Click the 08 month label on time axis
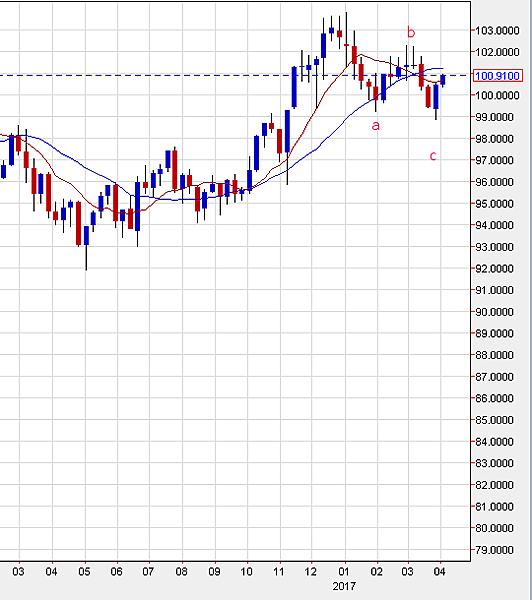 pyautogui.click(x=181, y=572)
